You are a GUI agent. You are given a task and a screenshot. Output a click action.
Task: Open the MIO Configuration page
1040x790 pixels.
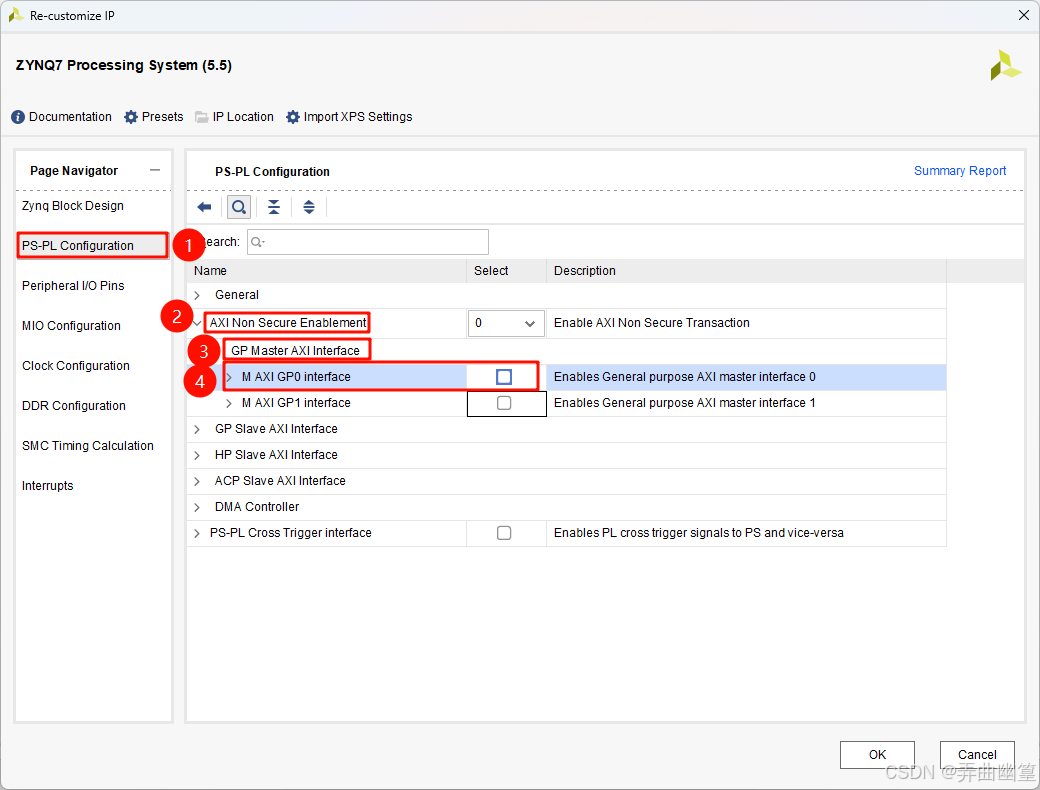[x=71, y=326]
